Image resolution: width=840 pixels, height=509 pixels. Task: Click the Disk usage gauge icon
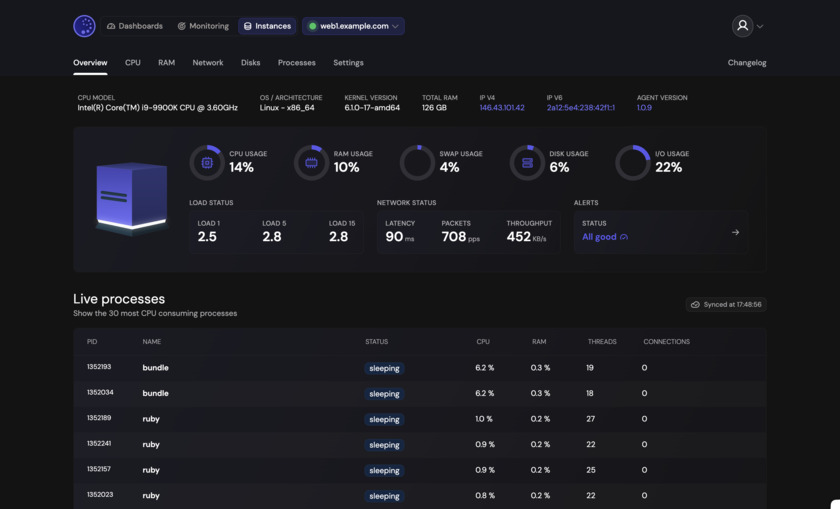coord(527,162)
